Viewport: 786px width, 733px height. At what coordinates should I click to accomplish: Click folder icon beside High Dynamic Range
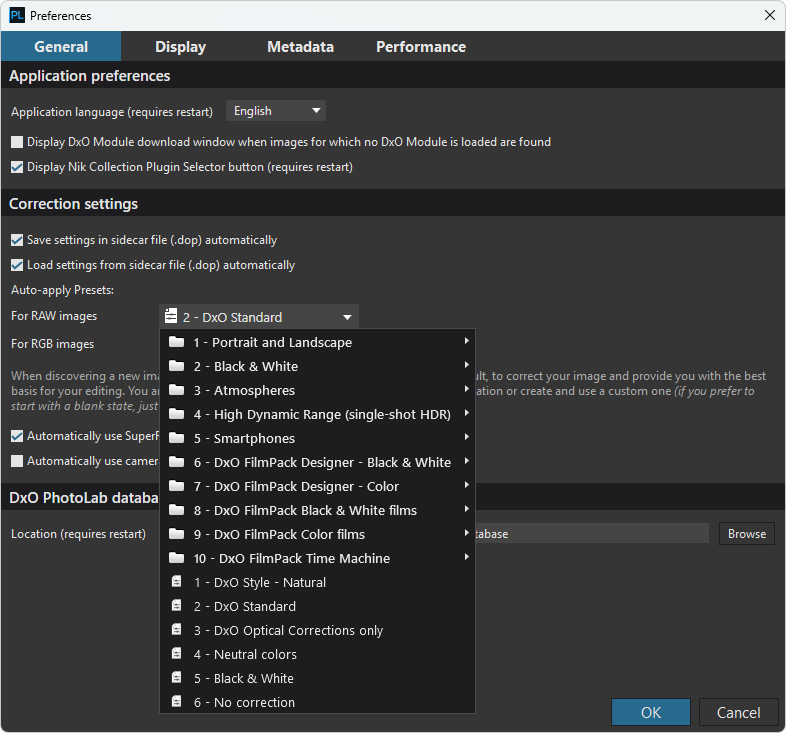click(176, 414)
